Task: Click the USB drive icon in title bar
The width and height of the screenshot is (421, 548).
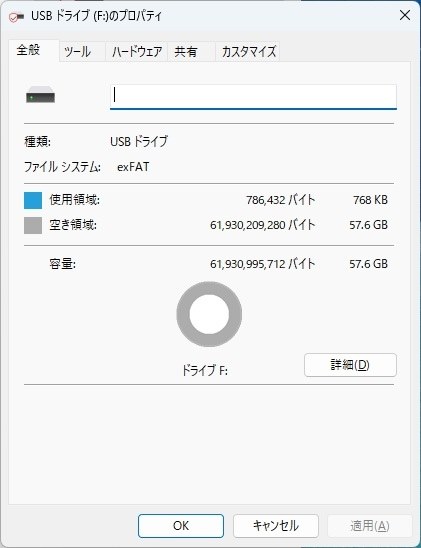Action: (16, 16)
